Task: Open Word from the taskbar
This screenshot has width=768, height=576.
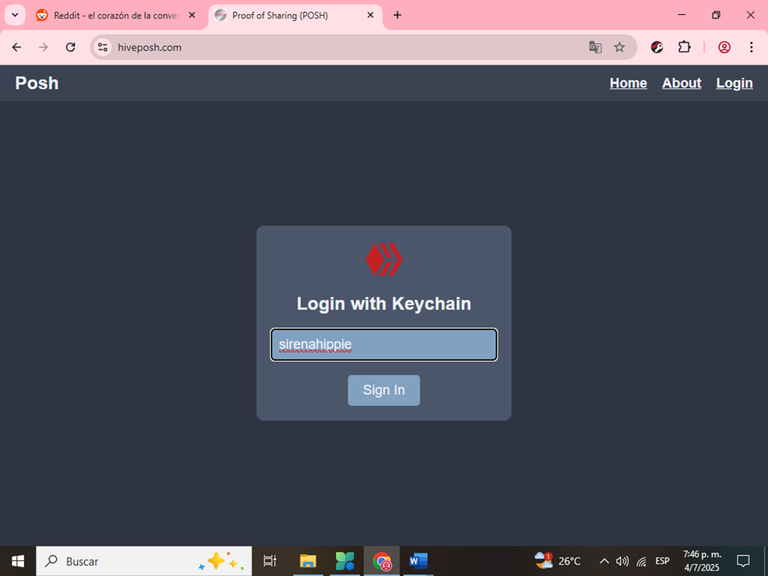Action: (x=418, y=561)
